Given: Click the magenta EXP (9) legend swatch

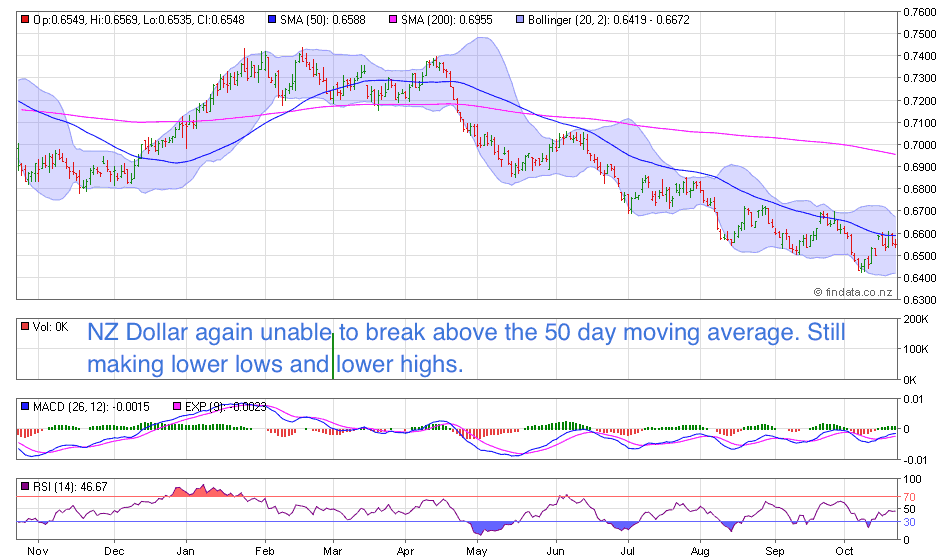Looking at the screenshot, I should click(176, 407).
